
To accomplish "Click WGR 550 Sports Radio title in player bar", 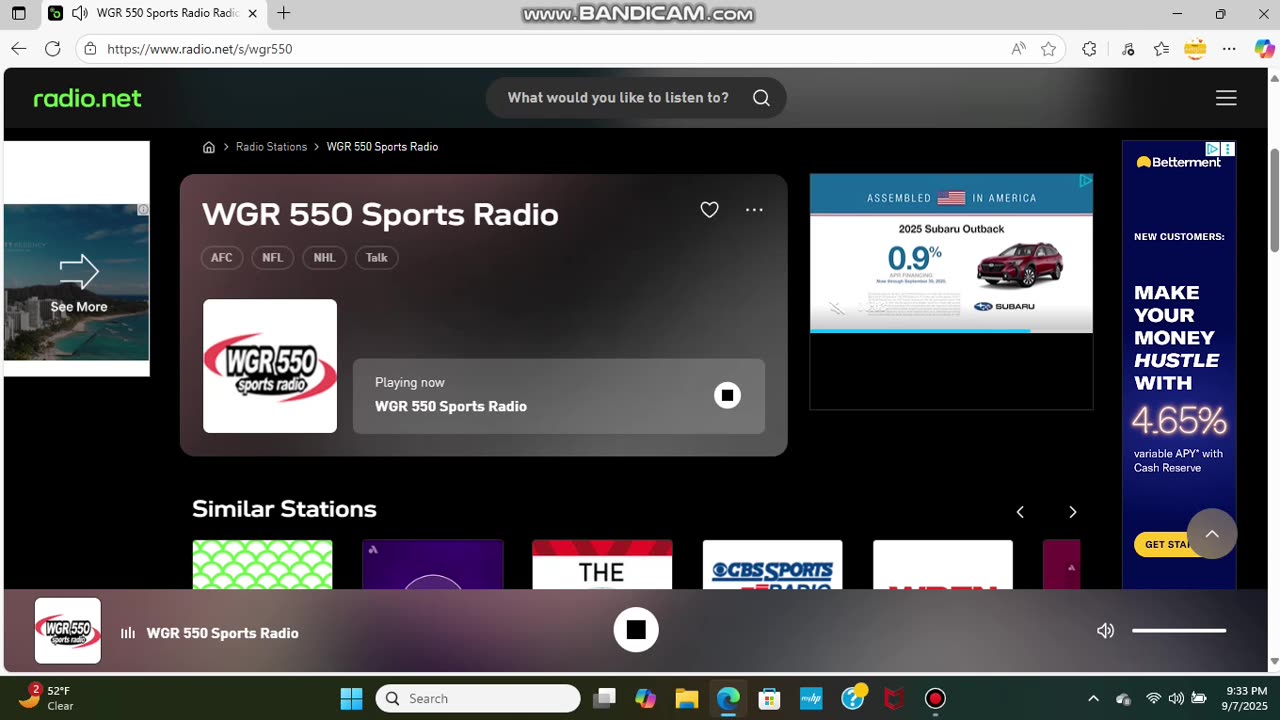I will [222, 633].
